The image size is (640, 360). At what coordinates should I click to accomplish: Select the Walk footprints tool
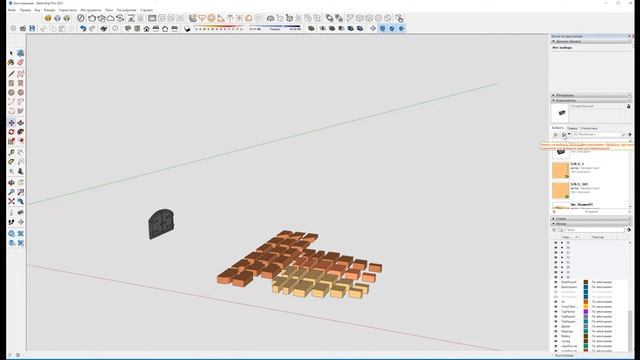(x=11, y=222)
